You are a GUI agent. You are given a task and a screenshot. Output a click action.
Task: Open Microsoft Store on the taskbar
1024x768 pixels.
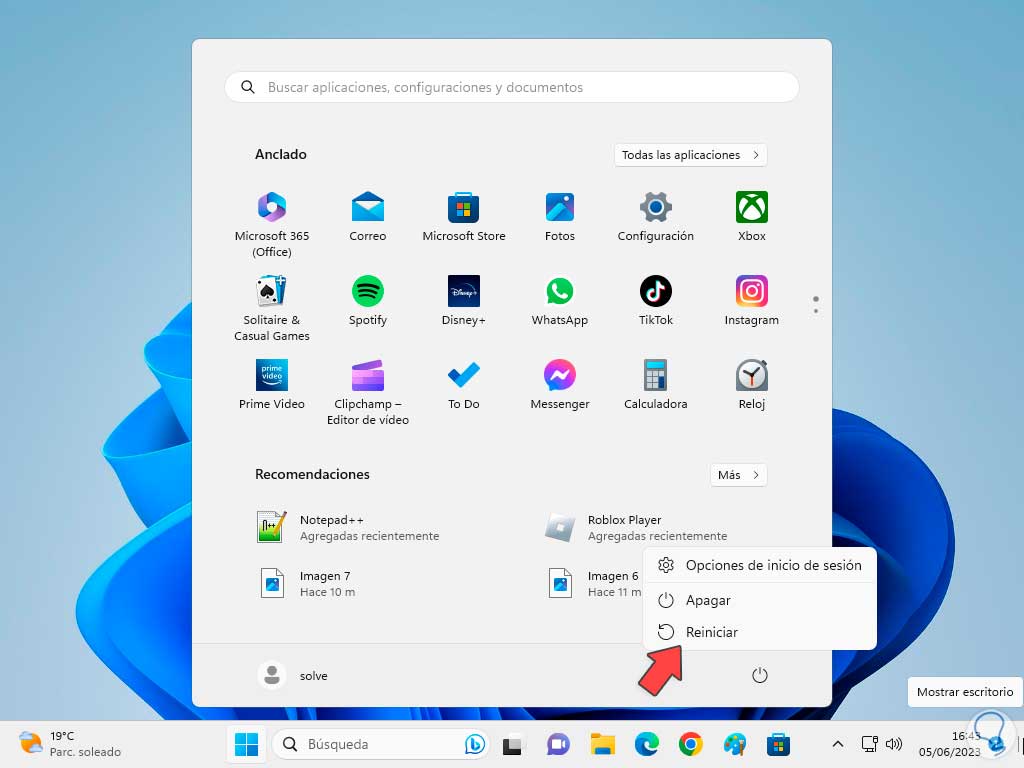click(778, 744)
